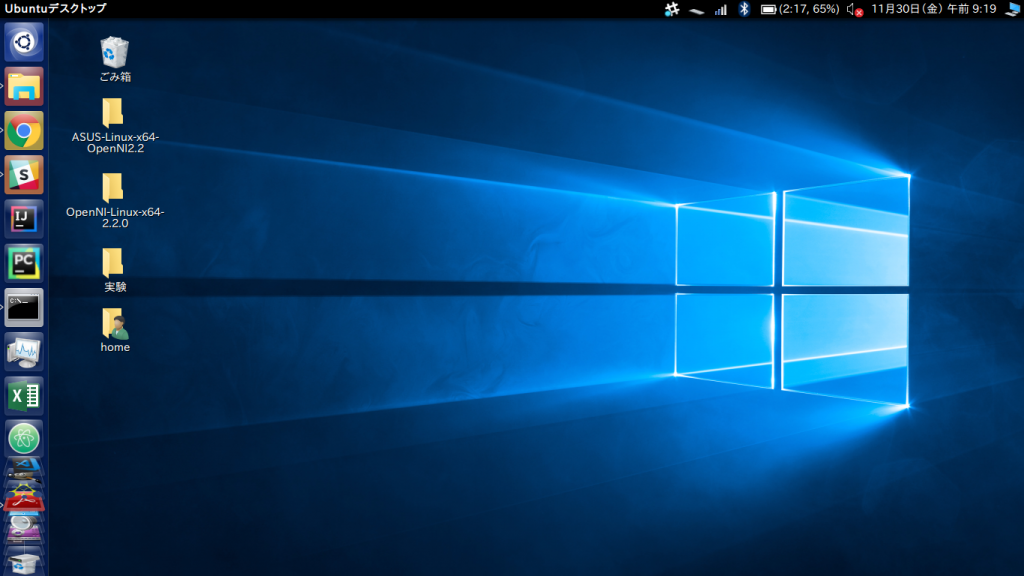Open the Atom editor from the dock
The width and height of the screenshot is (1024, 576).
pyautogui.click(x=24, y=438)
